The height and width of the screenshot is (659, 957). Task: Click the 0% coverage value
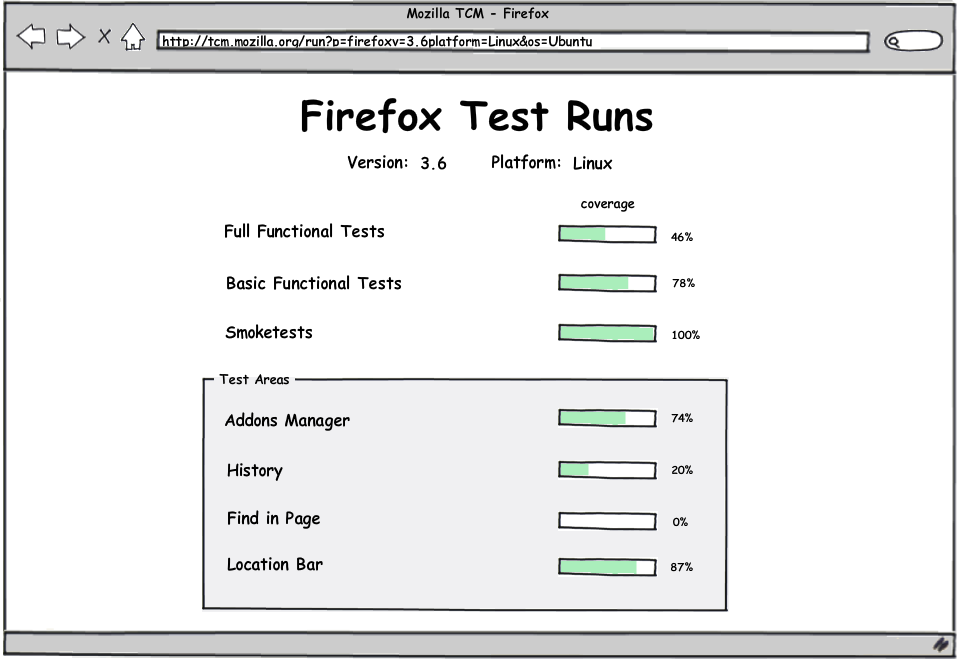click(x=680, y=522)
